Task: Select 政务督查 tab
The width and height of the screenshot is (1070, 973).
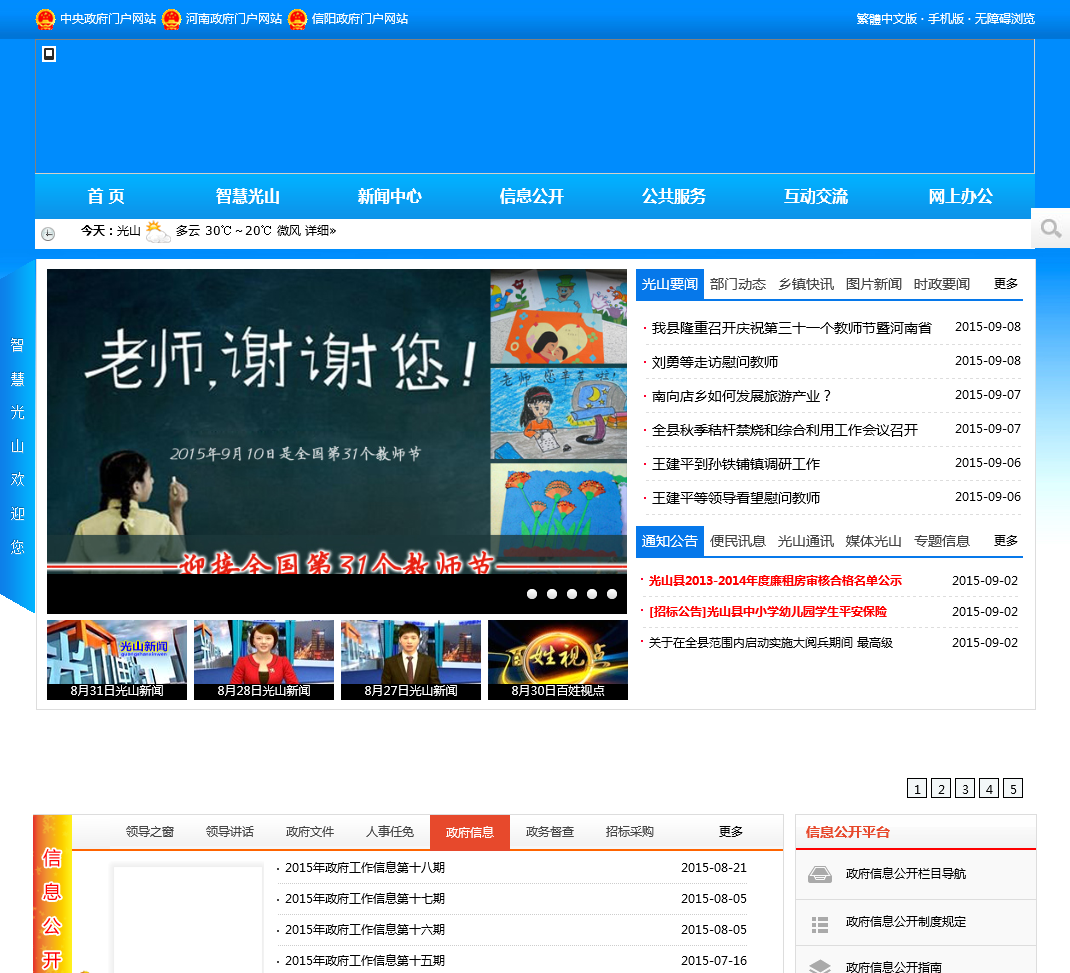Action: click(x=550, y=832)
